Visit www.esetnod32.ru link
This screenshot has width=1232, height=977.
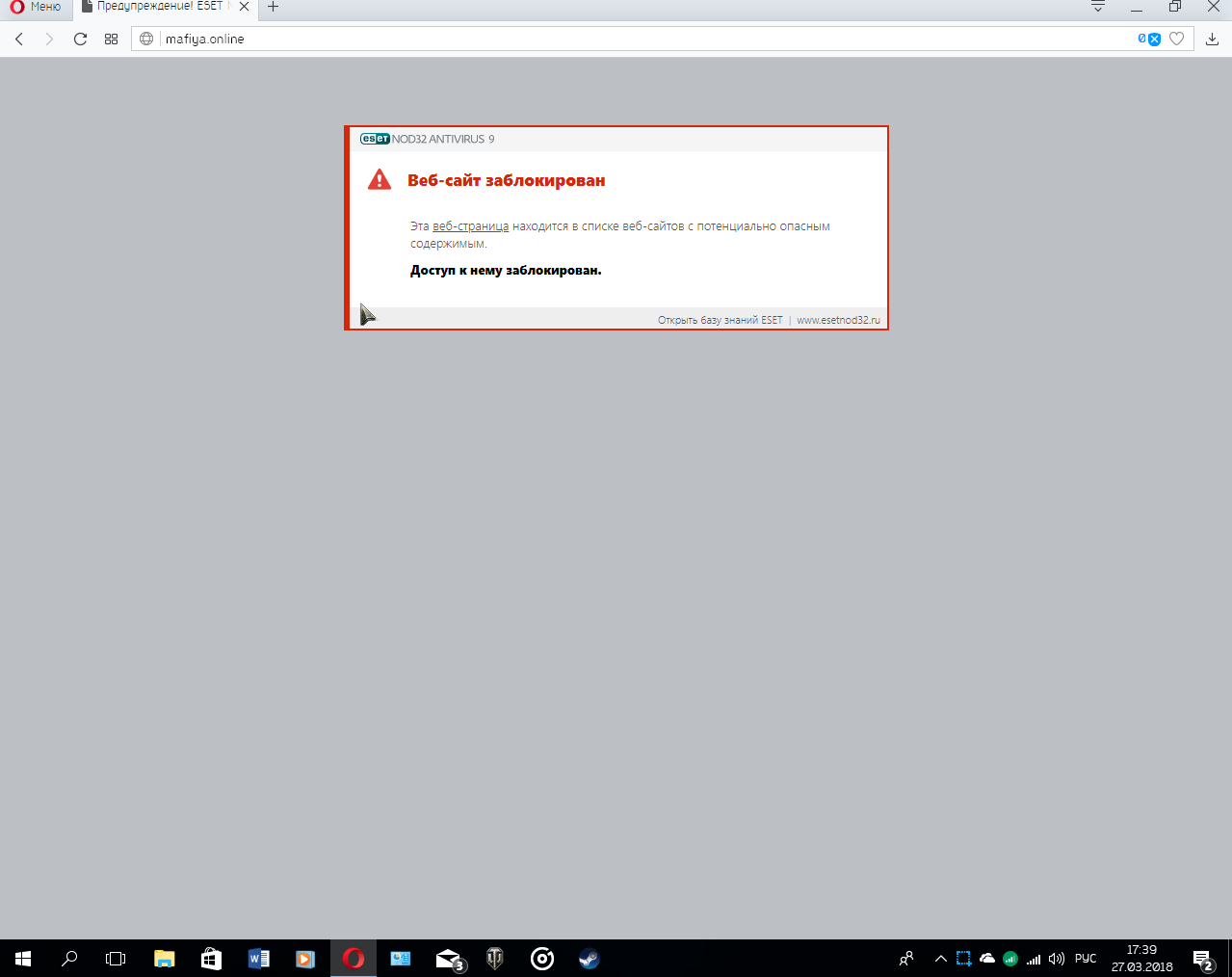click(x=838, y=320)
